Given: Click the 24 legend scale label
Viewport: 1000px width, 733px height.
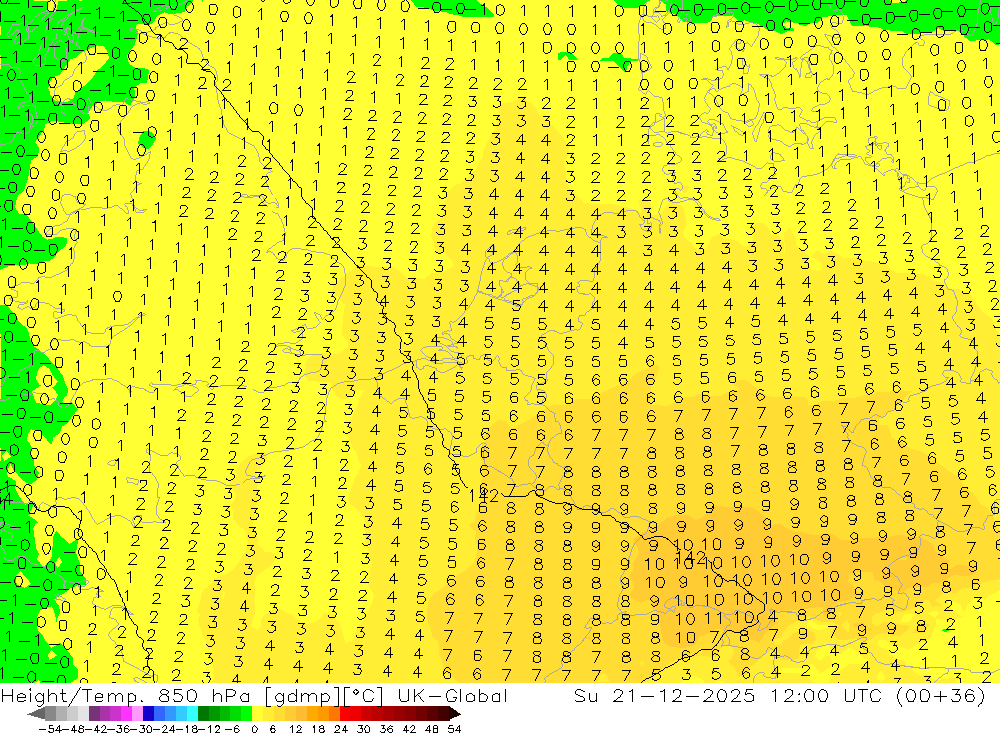Looking at the screenshot, I should pyautogui.click(x=341, y=729).
